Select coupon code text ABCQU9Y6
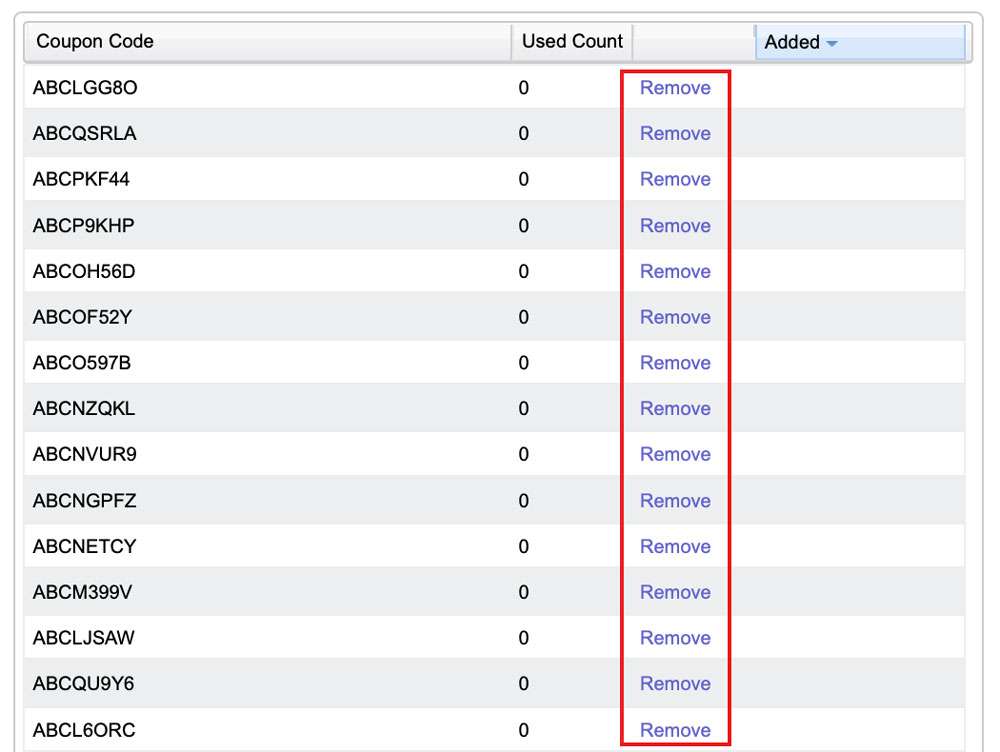Screen dimensions: 1000x752 point(84,684)
